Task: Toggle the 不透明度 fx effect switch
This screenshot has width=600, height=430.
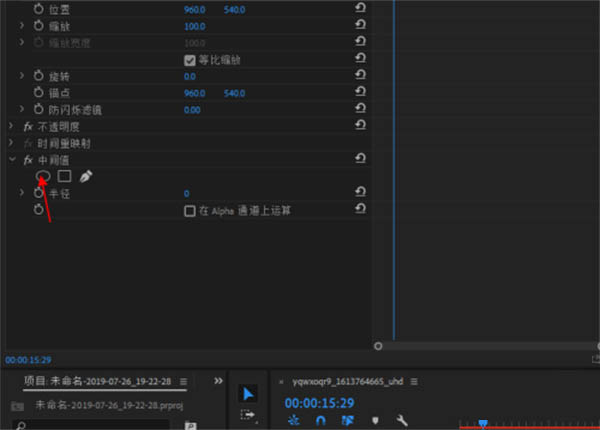Action: coord(28,127)
